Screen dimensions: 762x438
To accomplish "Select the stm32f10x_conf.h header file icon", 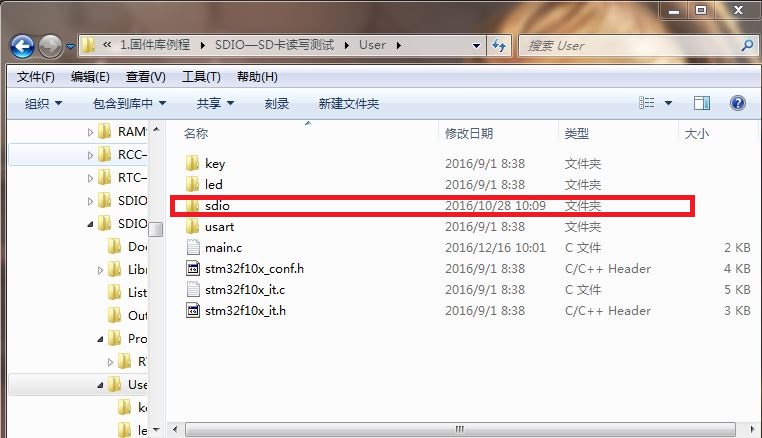I will (193, 268).
